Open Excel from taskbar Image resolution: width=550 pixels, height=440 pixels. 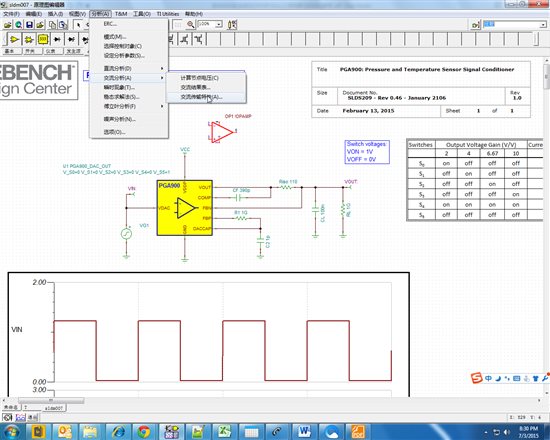[x=224, y=432]
